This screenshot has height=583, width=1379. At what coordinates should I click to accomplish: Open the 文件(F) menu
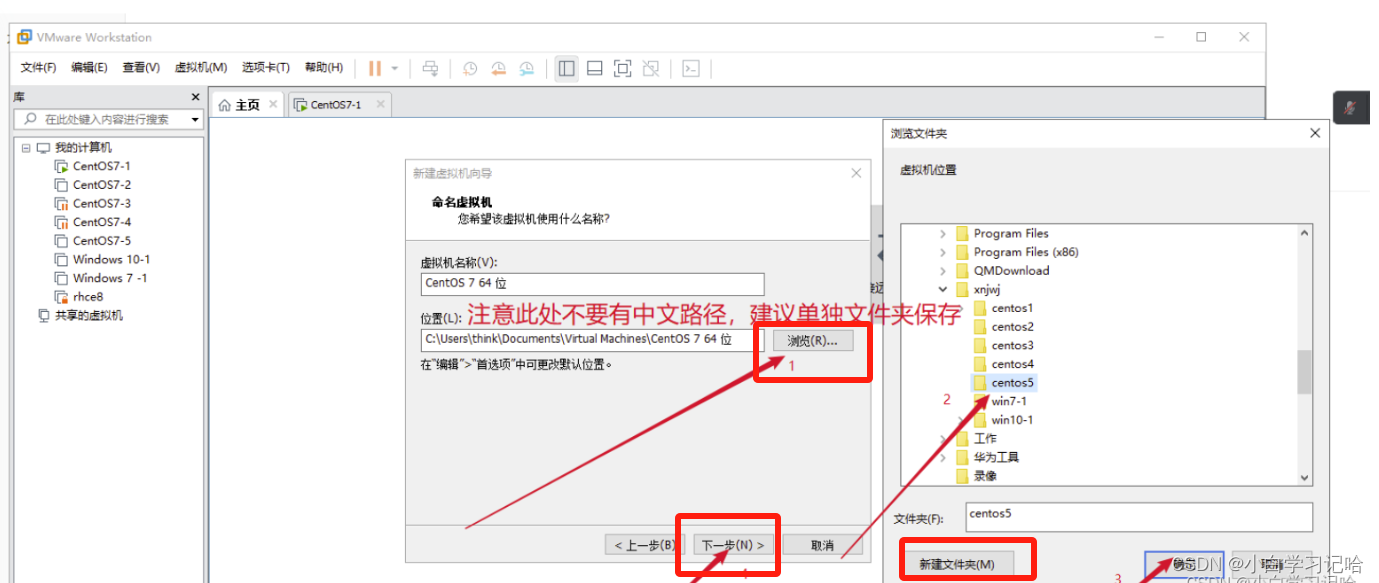tap(38, 68)
